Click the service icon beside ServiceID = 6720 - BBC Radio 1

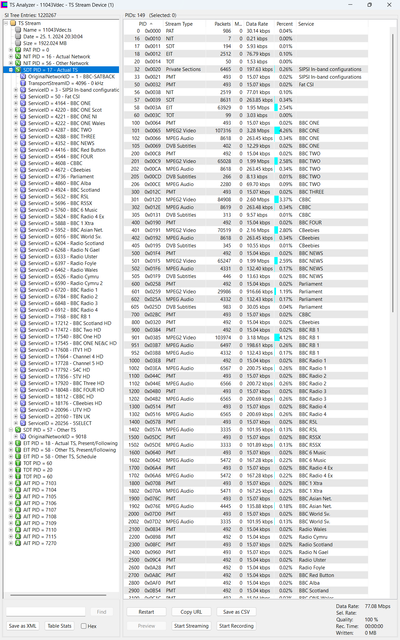pyautogui.click(x=23, y=290)
